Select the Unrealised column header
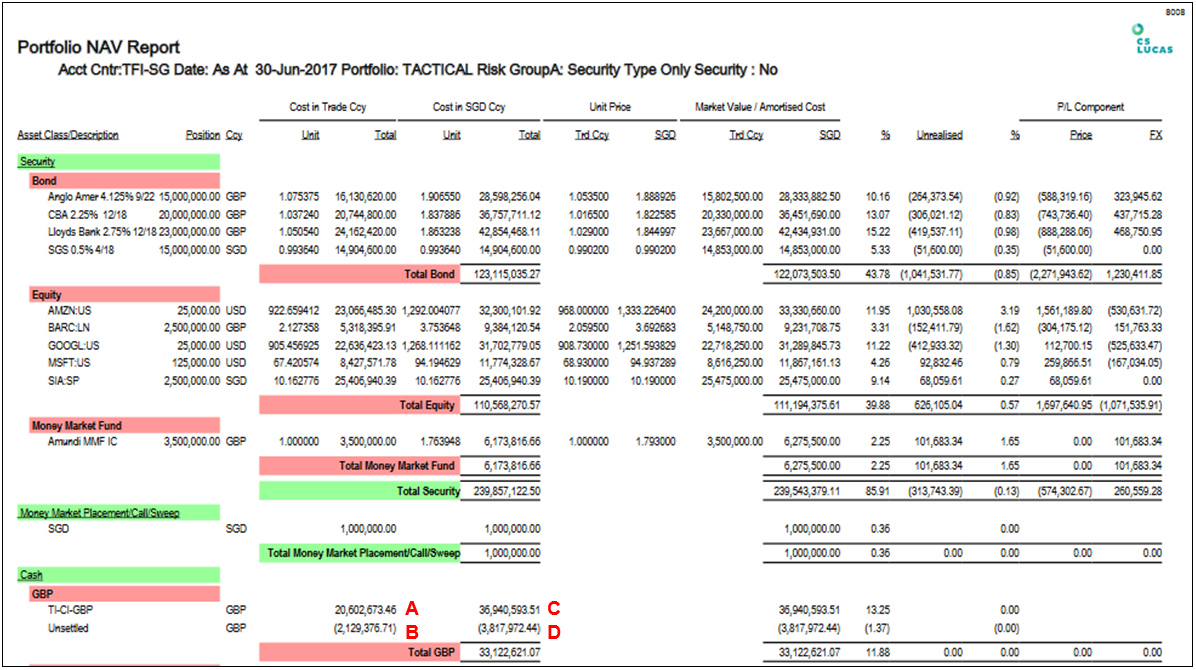Image resolution: width=1196 pixels, height=670 pixels. point(939,135)
